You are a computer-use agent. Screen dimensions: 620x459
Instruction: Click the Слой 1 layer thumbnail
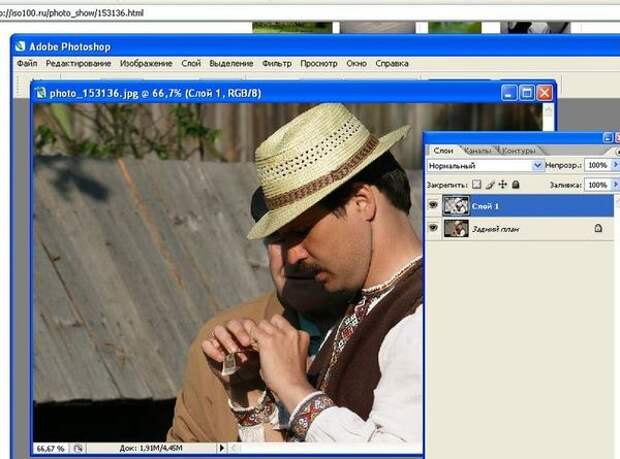456,206
